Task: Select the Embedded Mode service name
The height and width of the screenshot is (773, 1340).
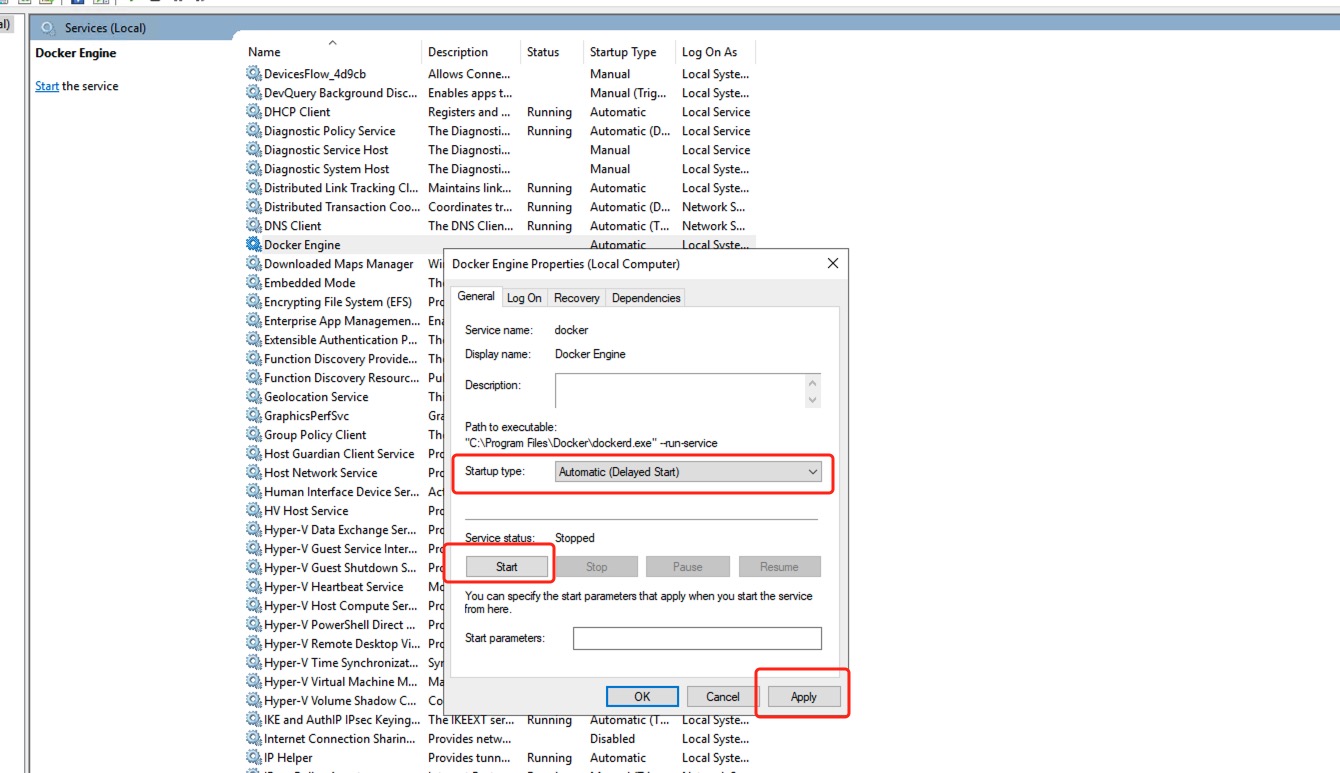Action: (310, 283)
